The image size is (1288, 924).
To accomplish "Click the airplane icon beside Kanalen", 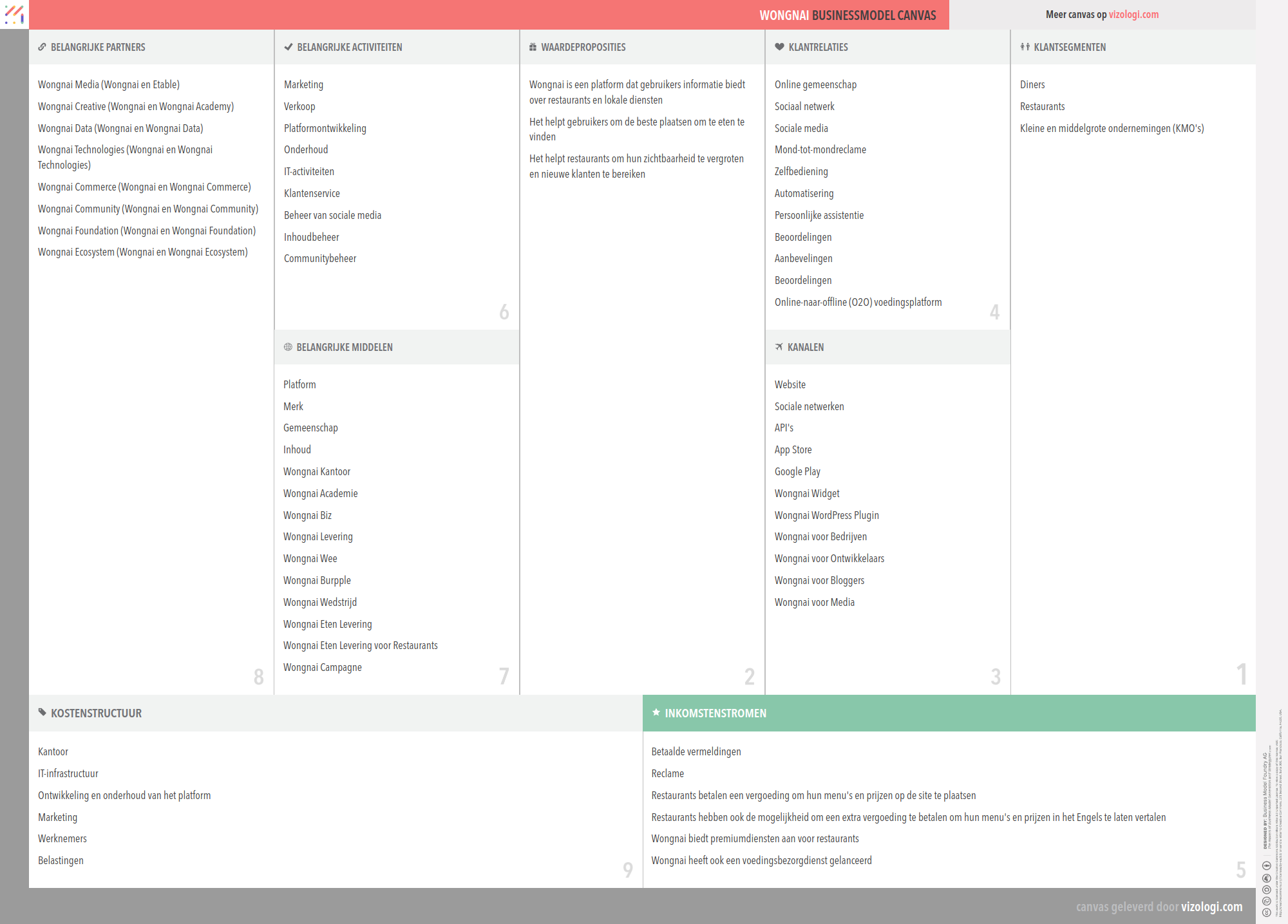I will click(x=779, y=347).
